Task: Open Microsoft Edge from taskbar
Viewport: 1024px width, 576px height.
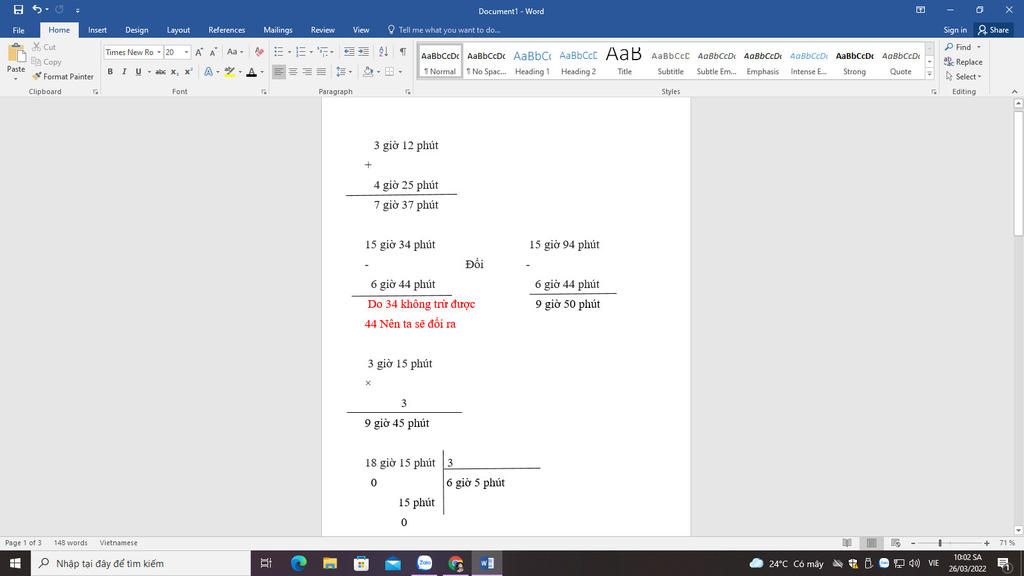Action: click(298, 563)
